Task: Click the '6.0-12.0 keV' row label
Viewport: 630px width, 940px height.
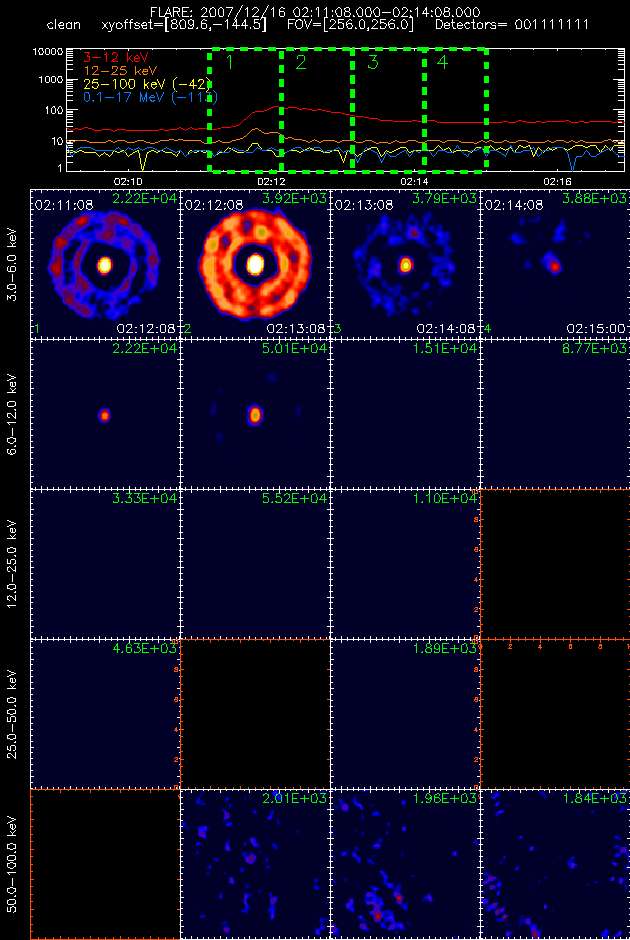Action: tap(13, 414)
